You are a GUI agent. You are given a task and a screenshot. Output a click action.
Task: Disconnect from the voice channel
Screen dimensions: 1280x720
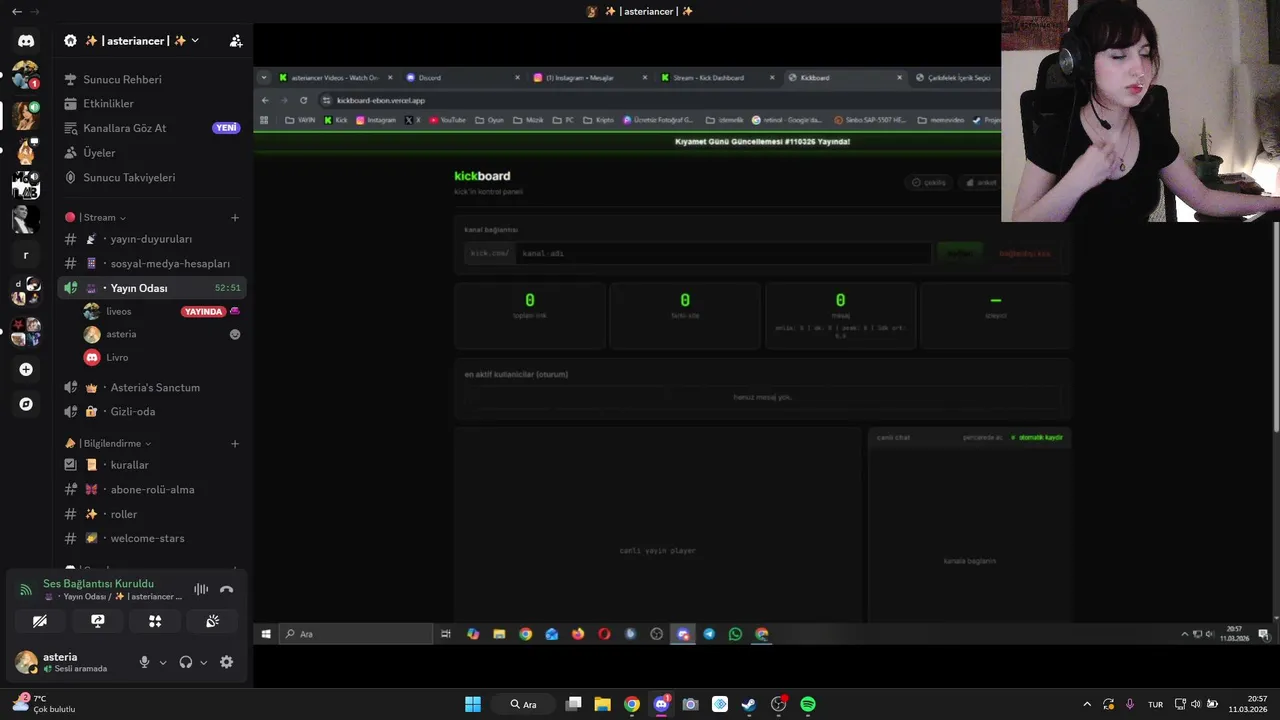click(226, 590)
